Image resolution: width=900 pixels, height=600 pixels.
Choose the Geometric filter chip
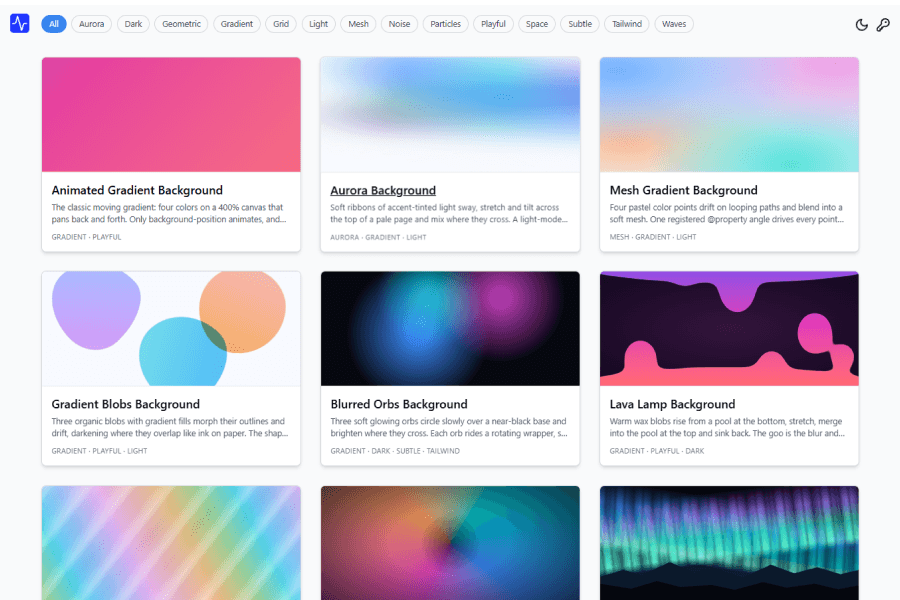coord(181,24)
